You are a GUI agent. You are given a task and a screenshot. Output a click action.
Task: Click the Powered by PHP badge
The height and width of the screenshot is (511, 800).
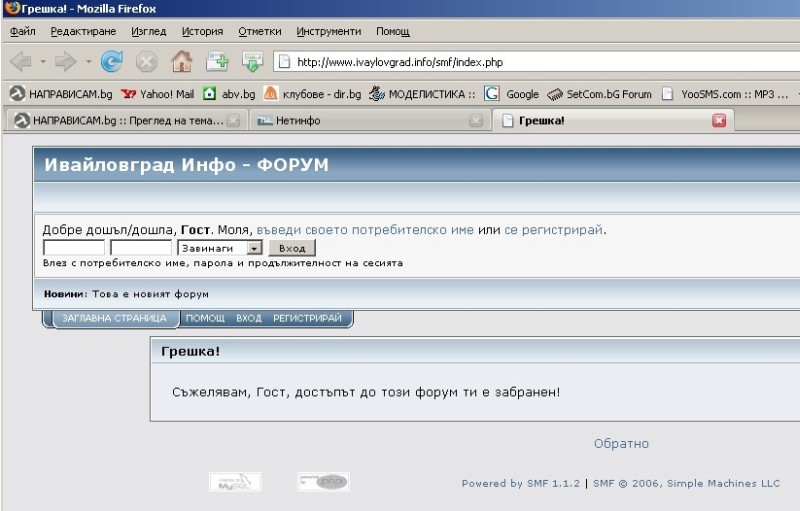coord(323,482)
